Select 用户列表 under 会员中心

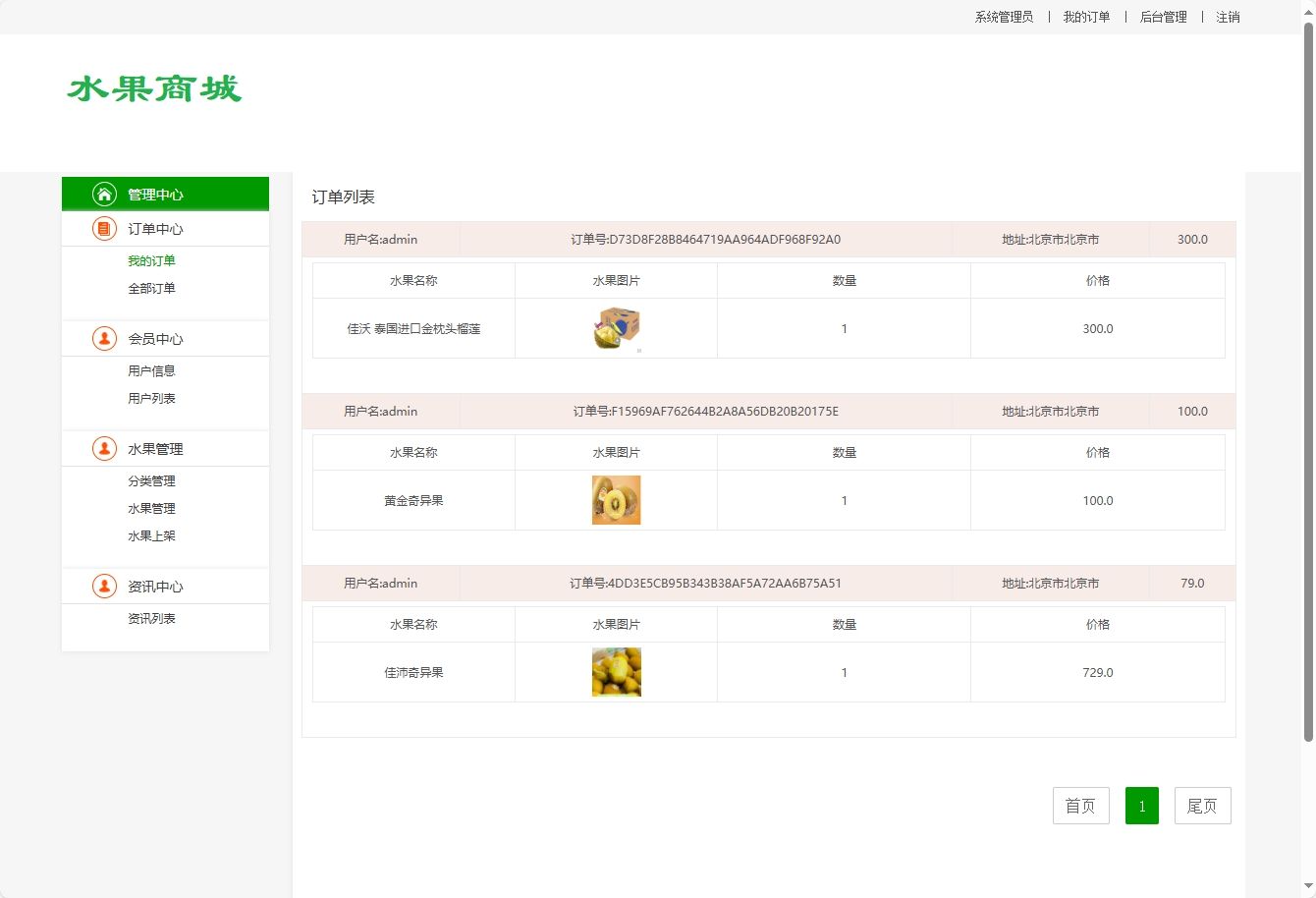(151, 398)
